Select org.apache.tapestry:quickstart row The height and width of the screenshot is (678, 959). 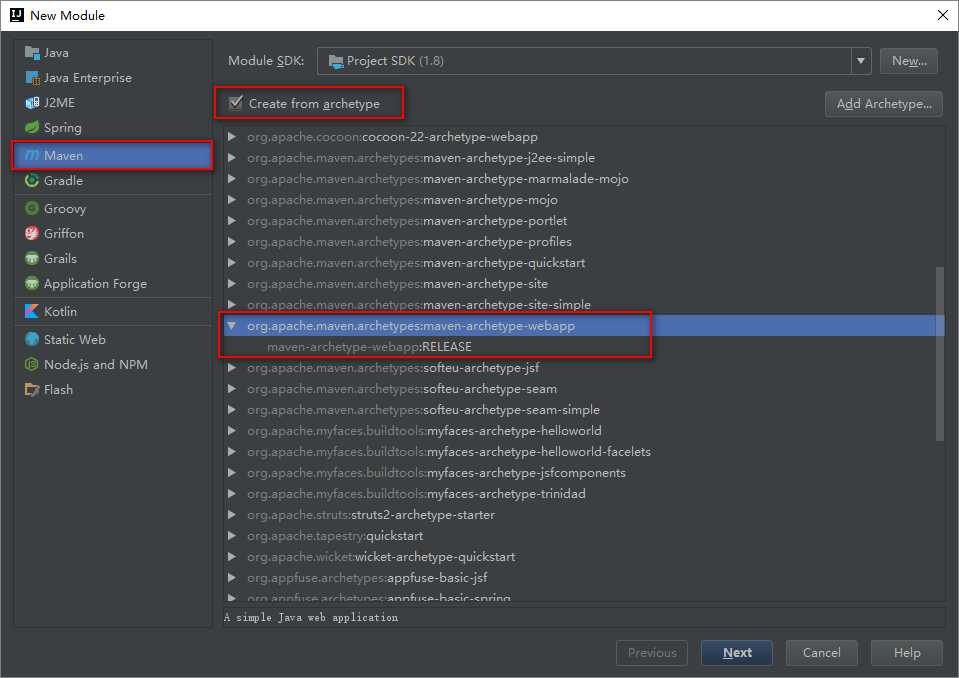click(584, 536)
